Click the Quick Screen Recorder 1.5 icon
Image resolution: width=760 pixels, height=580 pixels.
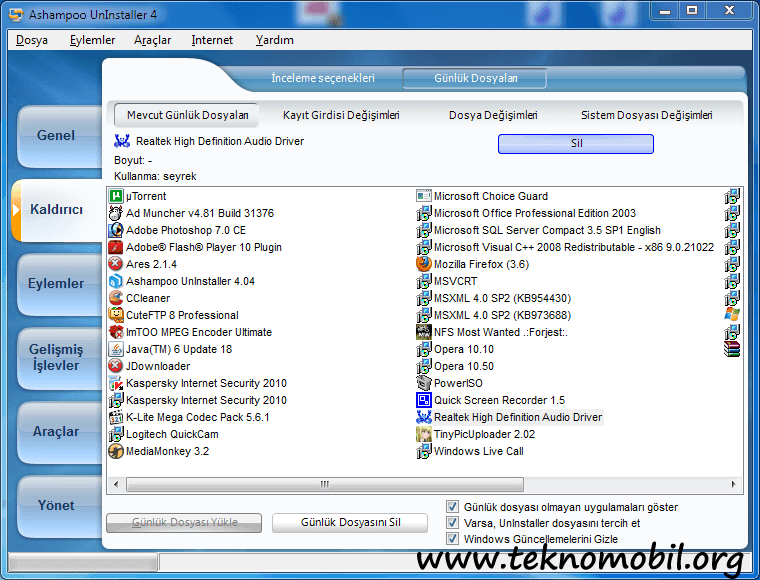[x=424, y=400]
